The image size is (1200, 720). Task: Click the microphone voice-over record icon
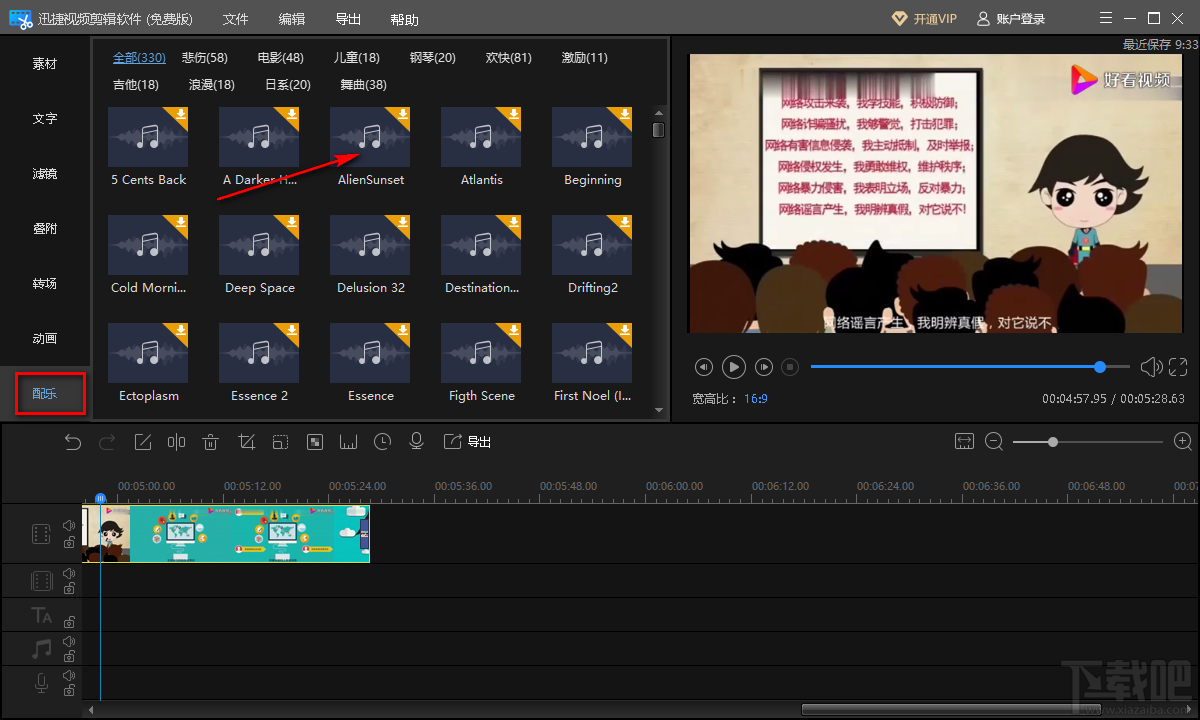click(x=417, y=442)
